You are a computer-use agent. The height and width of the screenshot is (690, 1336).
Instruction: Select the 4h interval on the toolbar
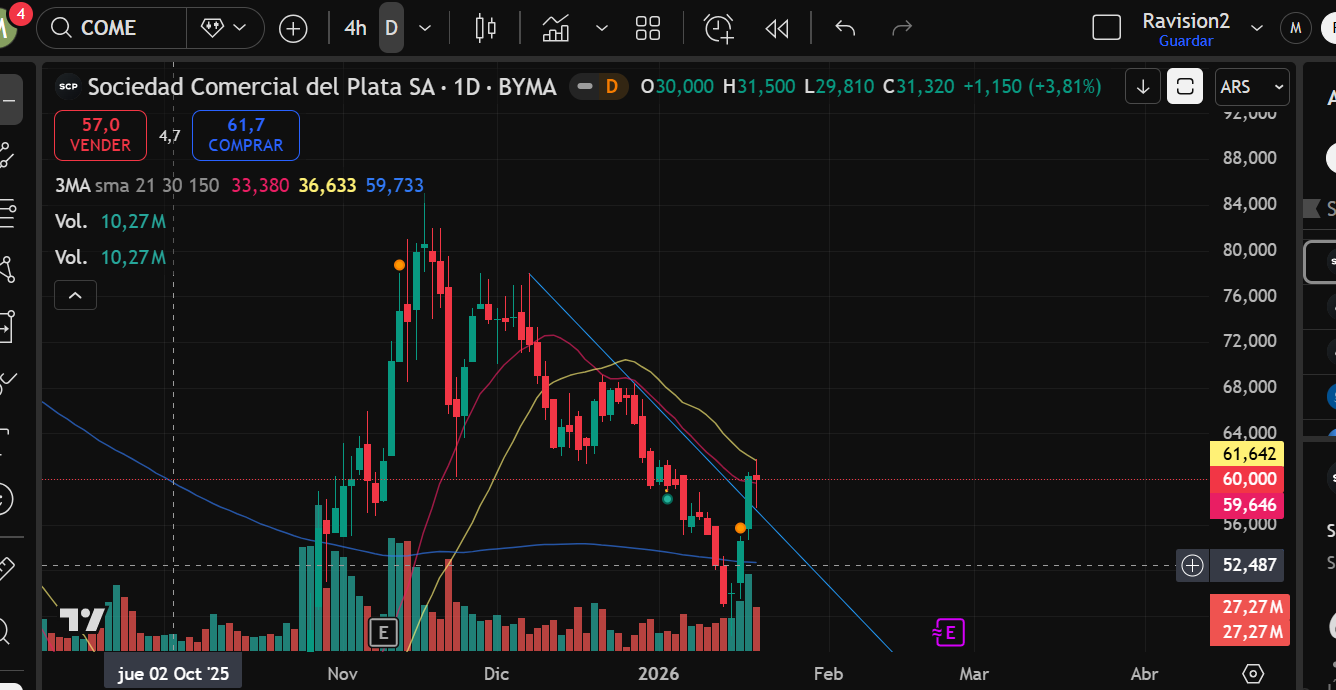click(x=355, y=27)
